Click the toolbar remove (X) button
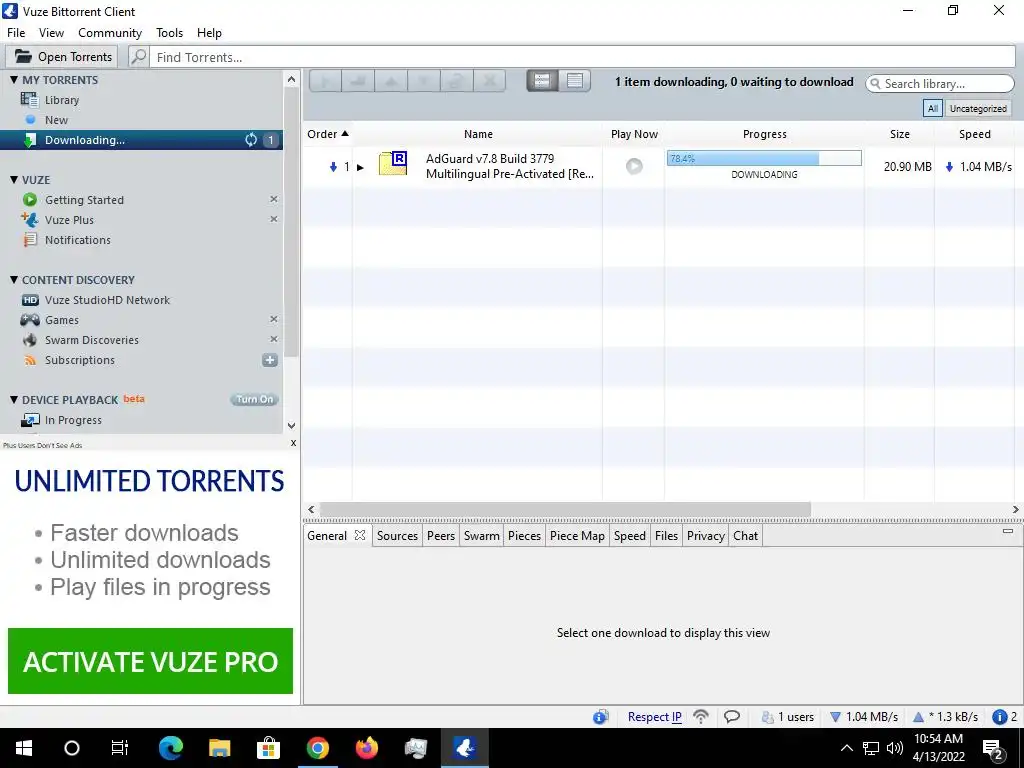The width and height of the screenshot is (1024, 768). [x=489, y=81]
